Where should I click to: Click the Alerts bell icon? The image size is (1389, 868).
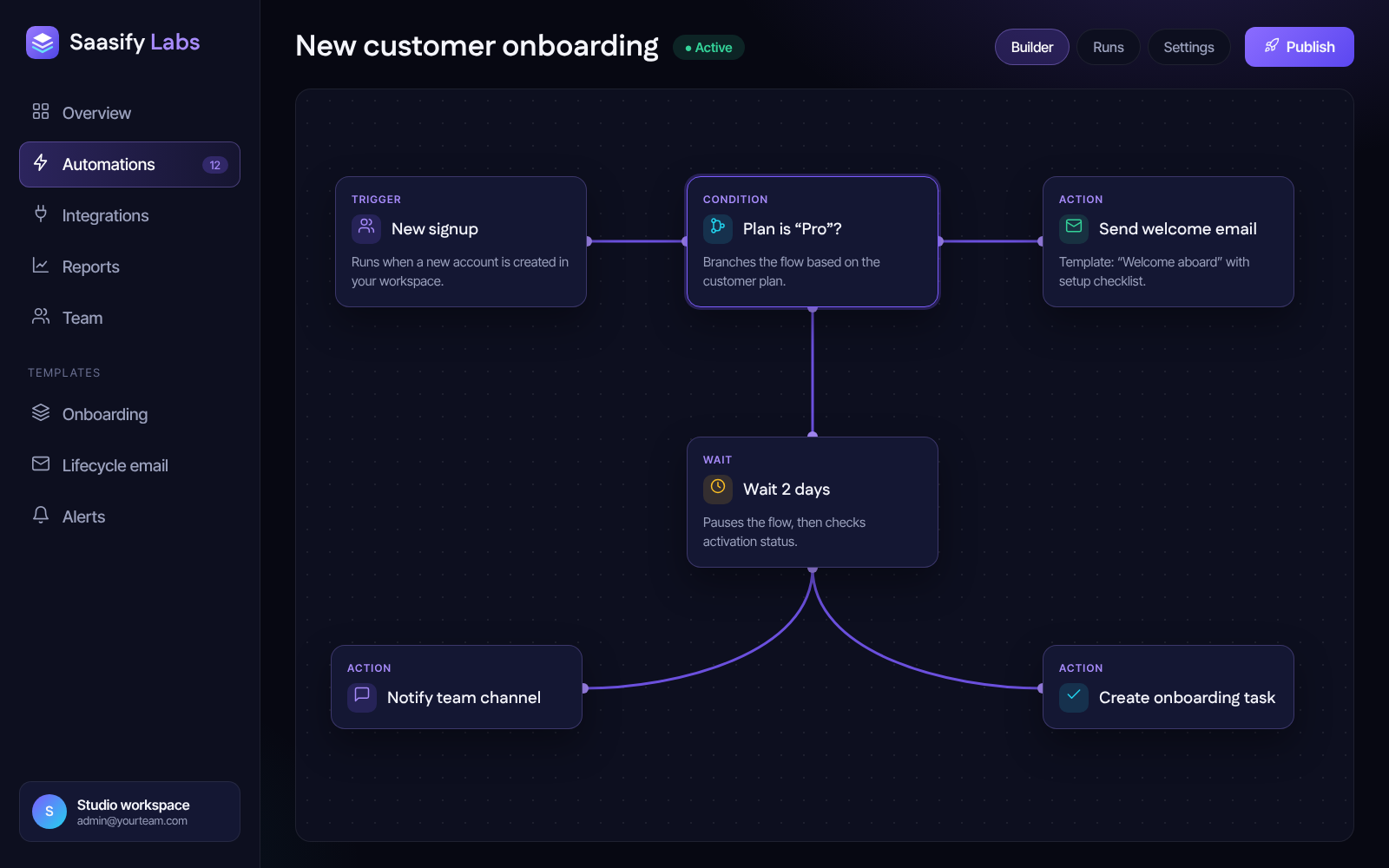(x=41, y=515)
